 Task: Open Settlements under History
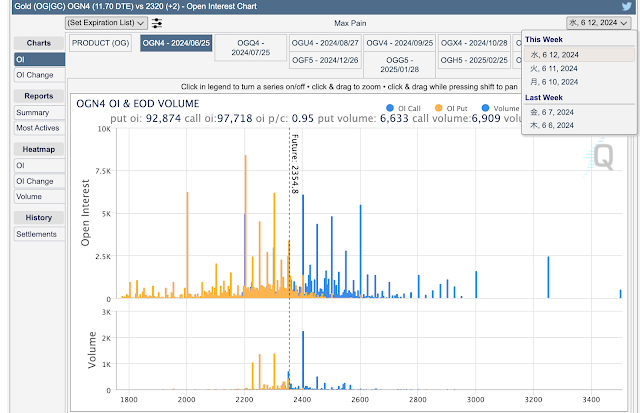[x=40, y=234]
